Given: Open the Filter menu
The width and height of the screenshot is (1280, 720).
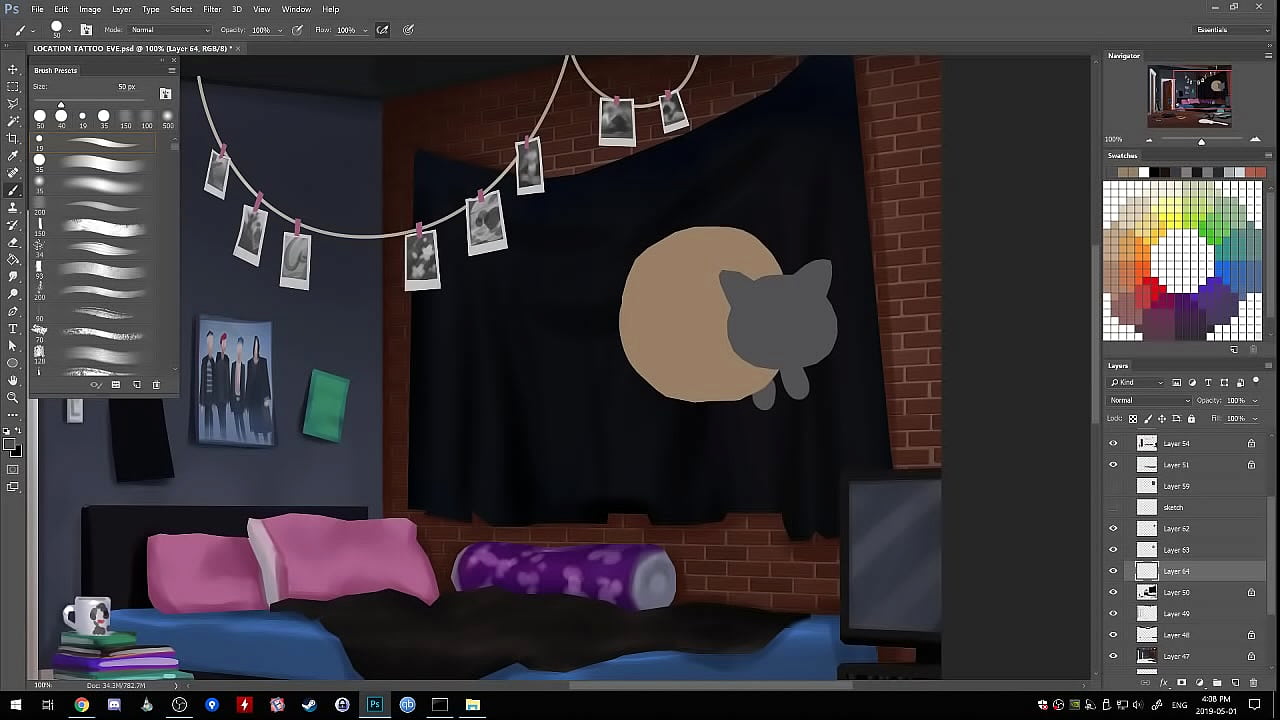Looking at the screenshot, I should click(x=212, y=9).
